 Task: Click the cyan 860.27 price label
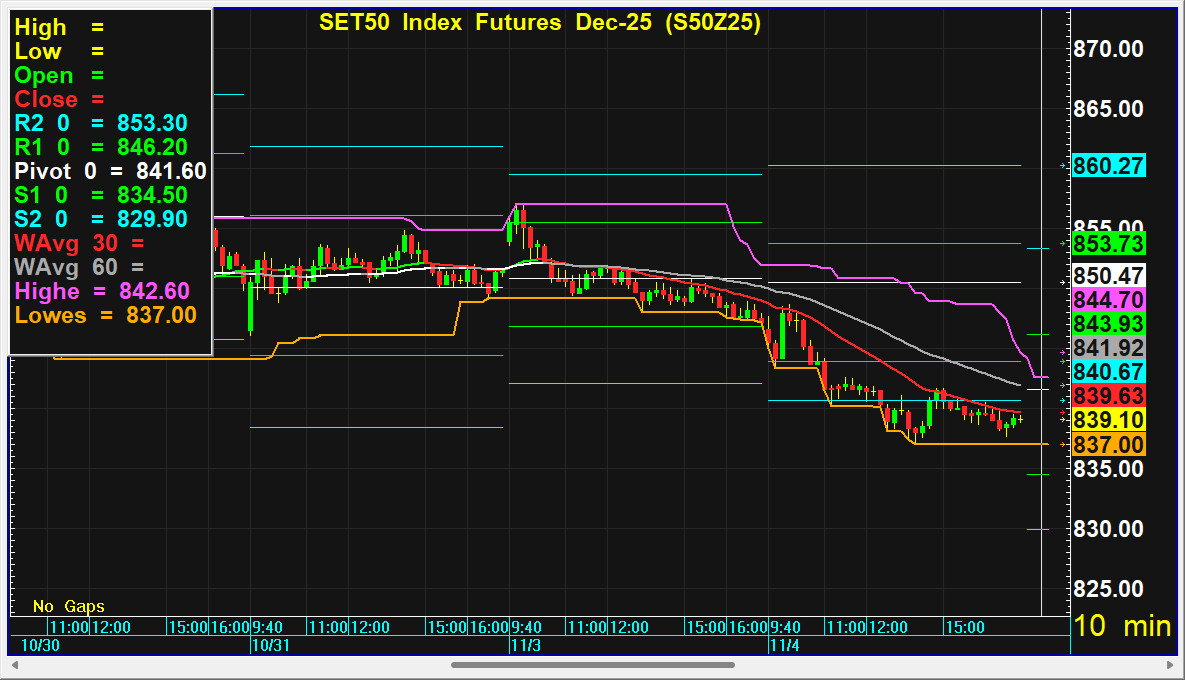[1108, 166]
